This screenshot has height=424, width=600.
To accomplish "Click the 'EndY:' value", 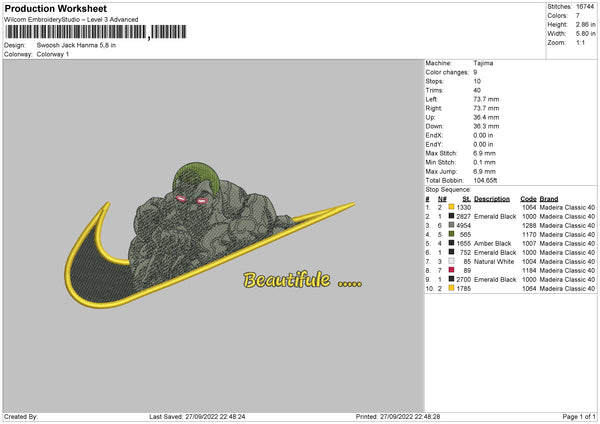I will coord(483,144).
